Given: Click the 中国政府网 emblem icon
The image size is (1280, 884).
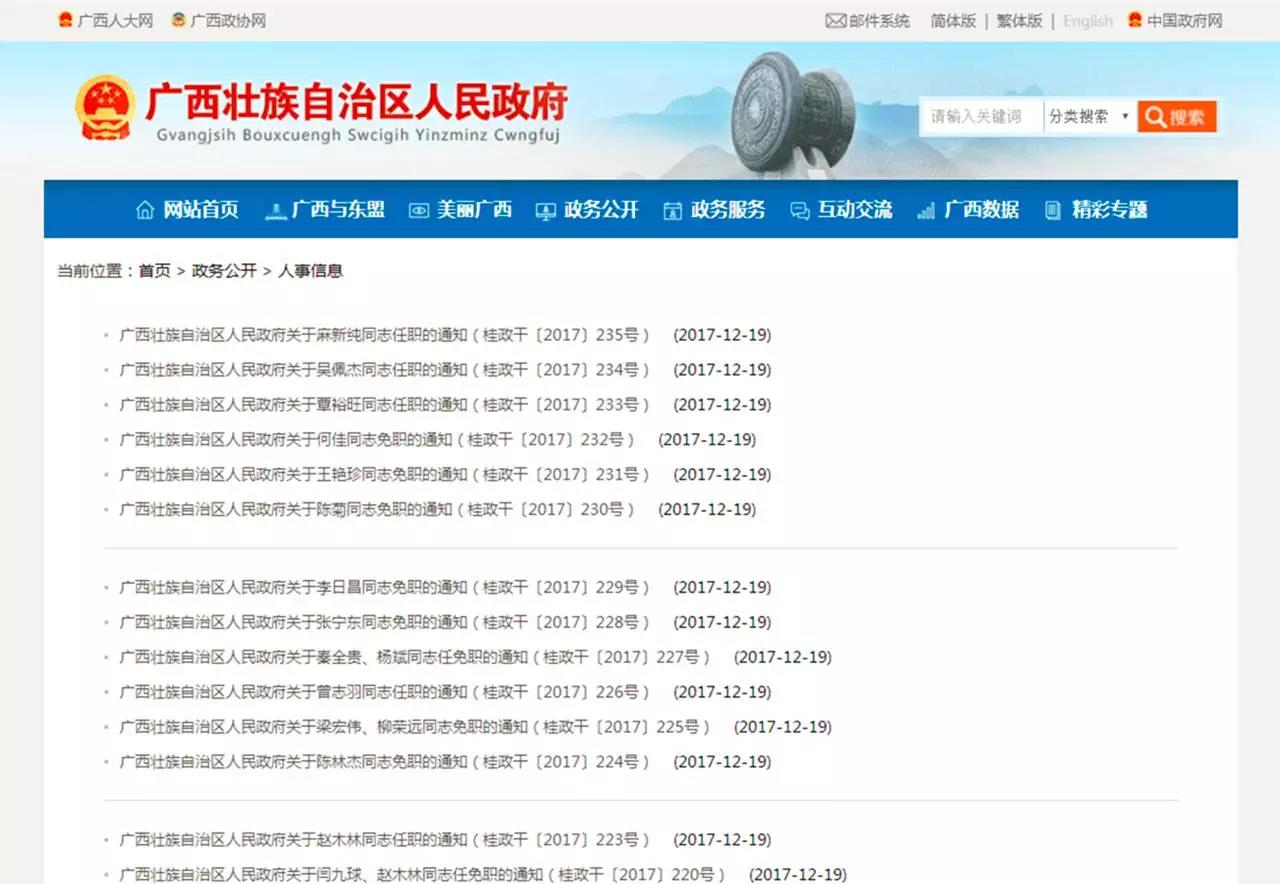Looking at the screenshot, I should tap(1135, 20).
